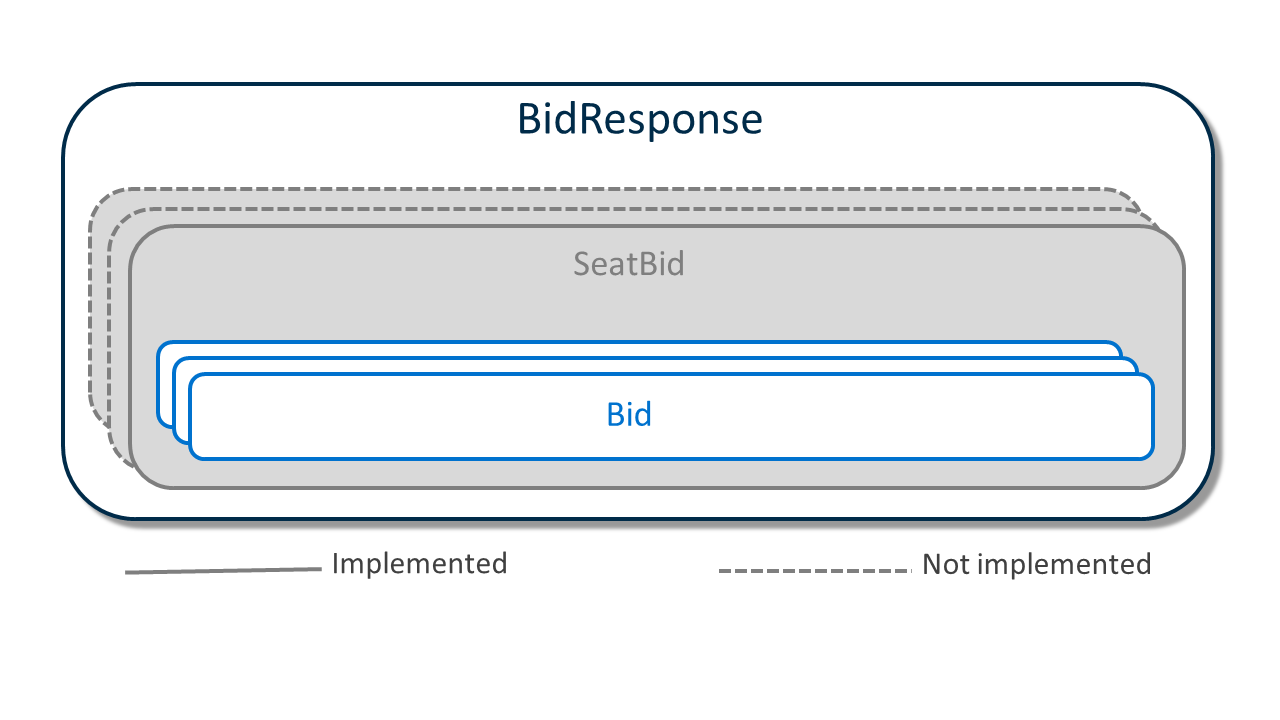Select the solid gray legend line
This screenshot has height=720, width=1280.
pyautogui.click(x=224, y=571)
